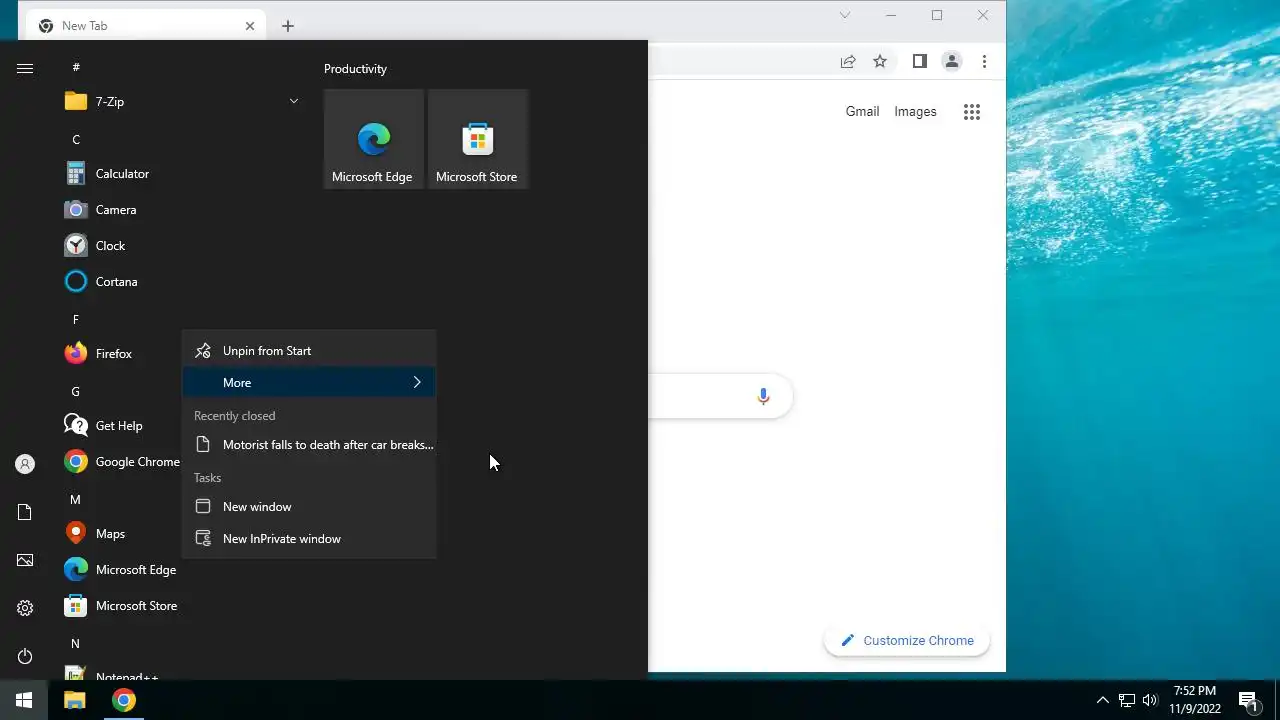The height and width of the screenshot is (720, 1280).
Task: Click the user account icon in Start
Action: tap(25, 464)
